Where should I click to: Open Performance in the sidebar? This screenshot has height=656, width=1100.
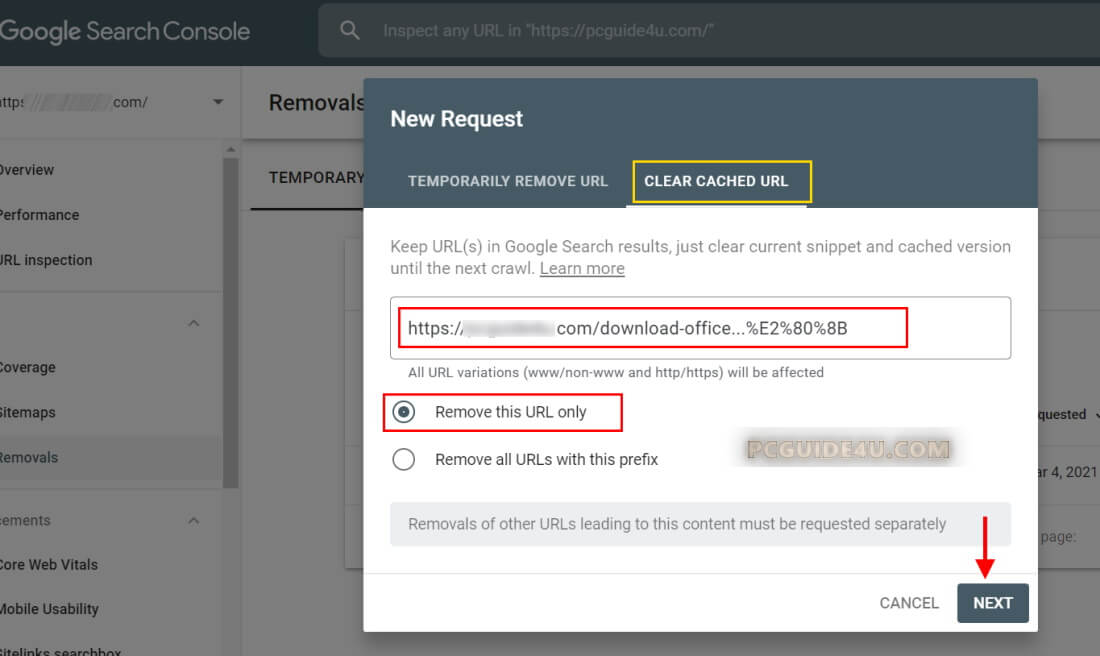click(x=39, y=215)
